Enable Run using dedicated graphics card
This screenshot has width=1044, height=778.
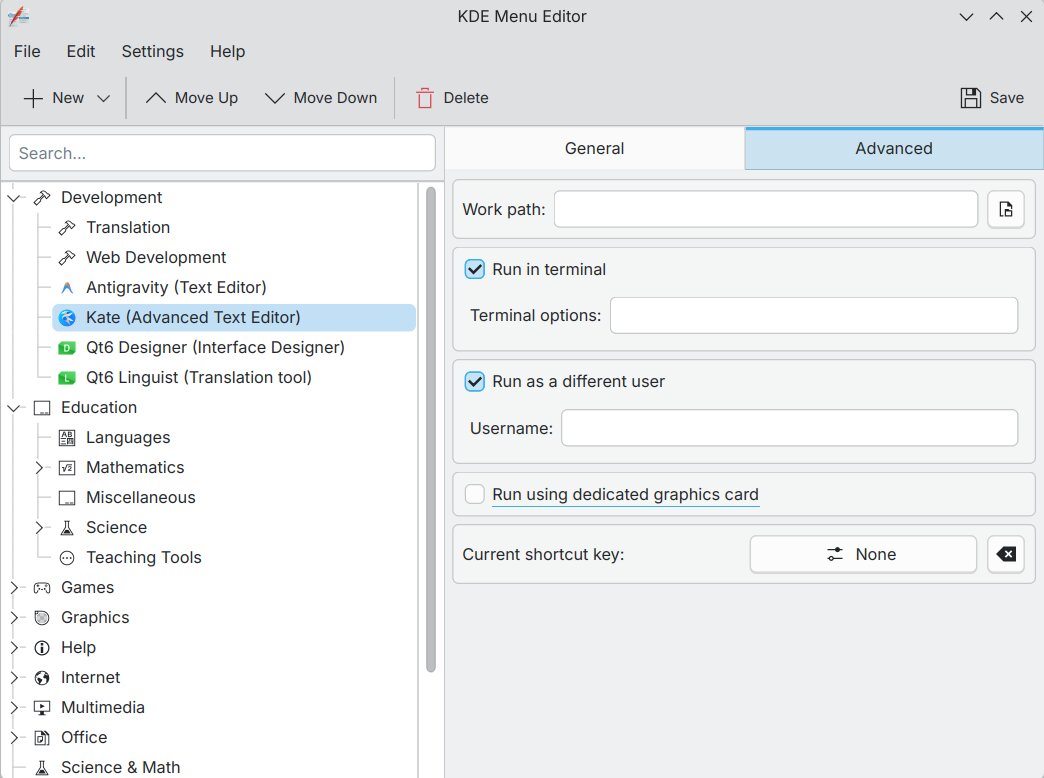[475, 494]
